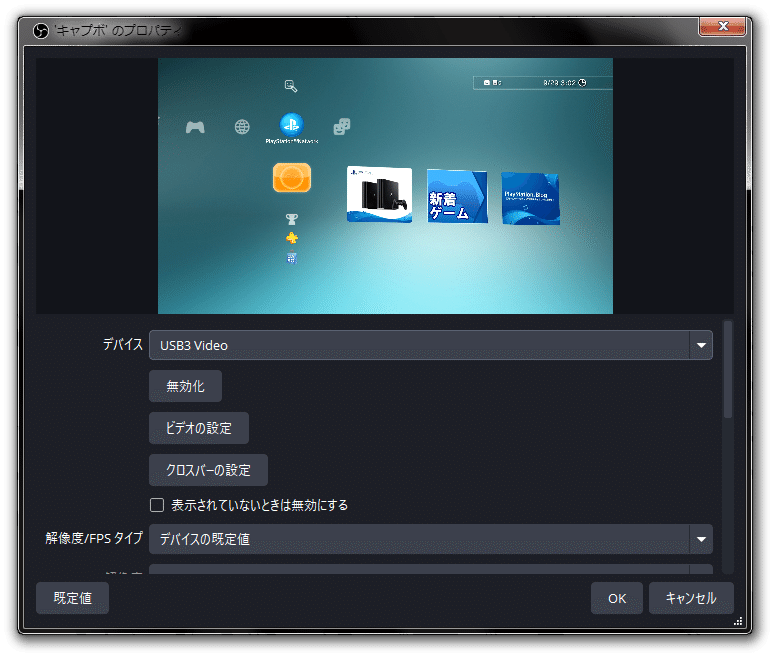Click the resize grip at dialog corner
Image resolution: width=774 pixels, height=657 pixels.
click(738, 621)
